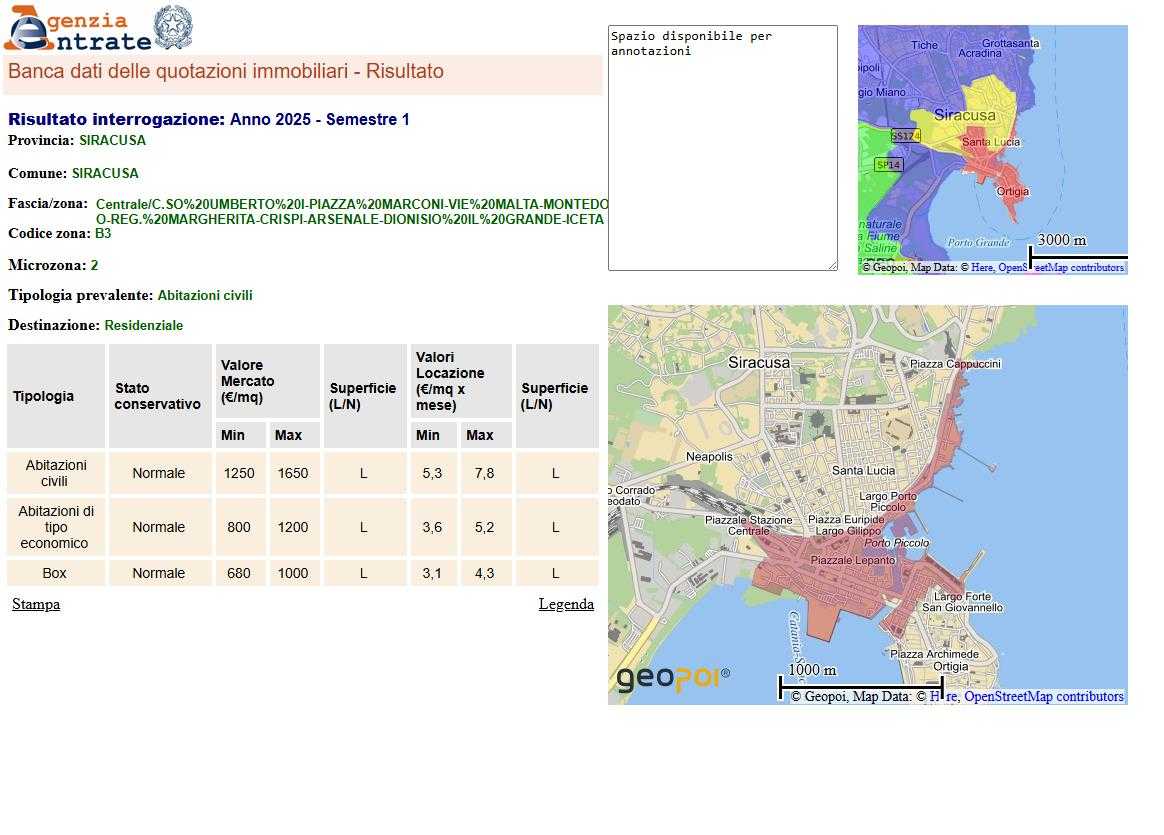The width and height of the screenshot is (1164, 835).
Task: Click Piazzale Lepanto on the large map
Action: [x=853, y=561]
